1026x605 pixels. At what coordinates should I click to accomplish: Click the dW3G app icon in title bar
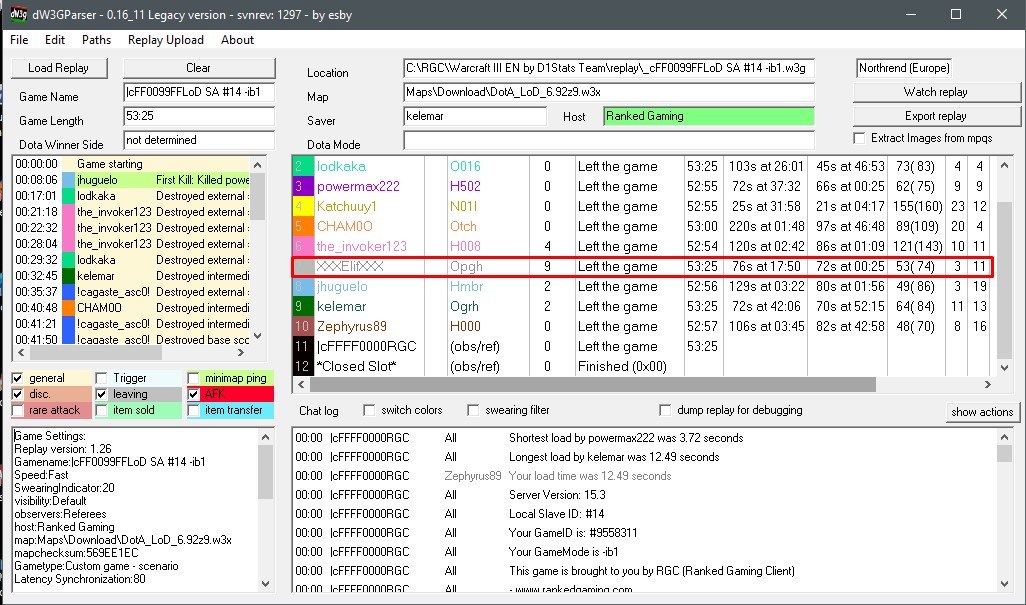[18, 14]
